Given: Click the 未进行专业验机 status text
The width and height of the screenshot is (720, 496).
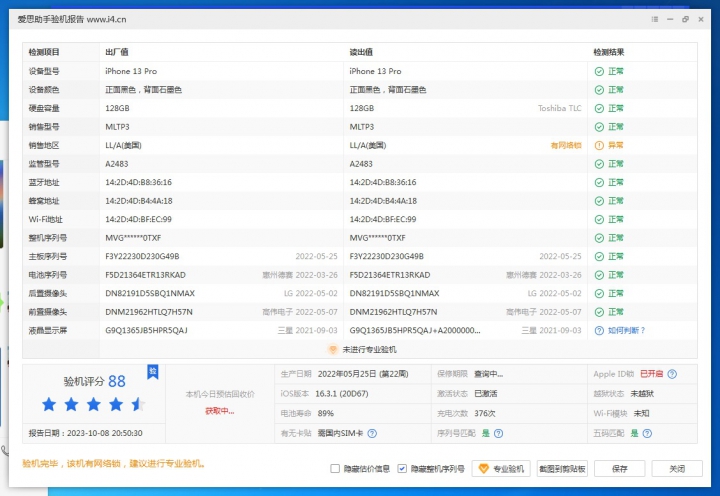Looking at the screenshot, I should click(x=370, y=349).
